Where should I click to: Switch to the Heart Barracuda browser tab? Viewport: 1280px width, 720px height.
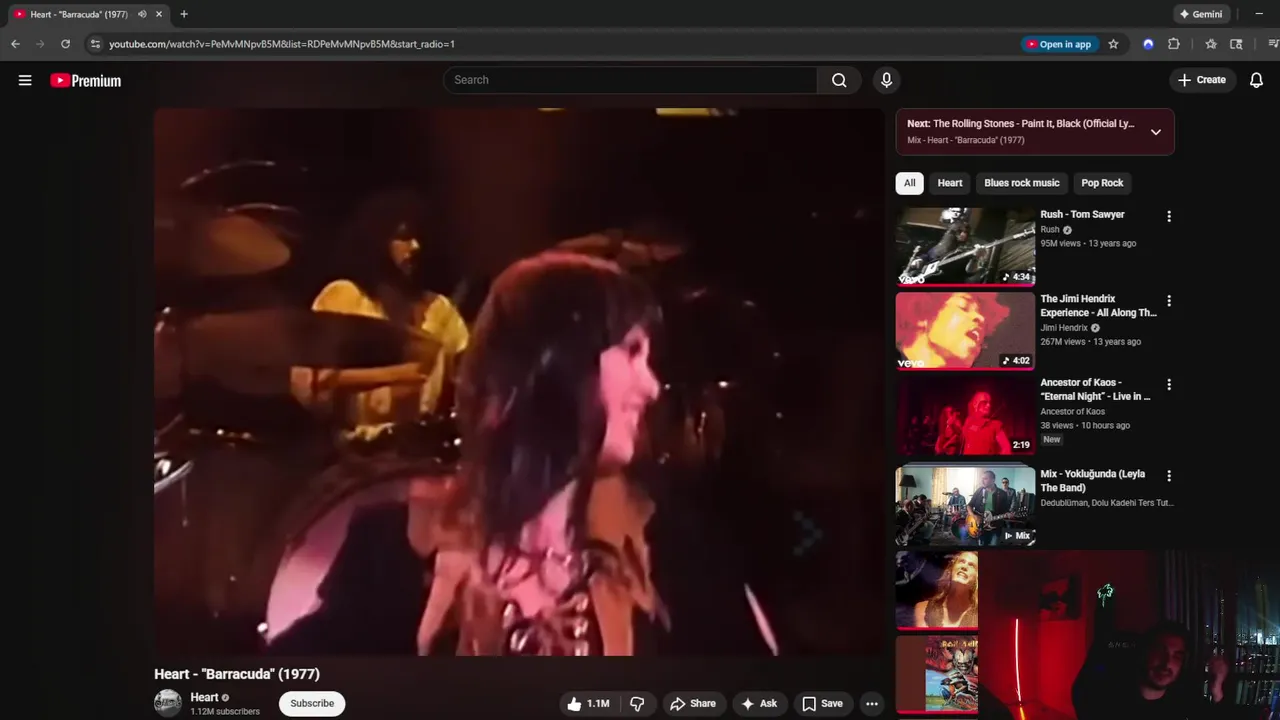[78, 14]
